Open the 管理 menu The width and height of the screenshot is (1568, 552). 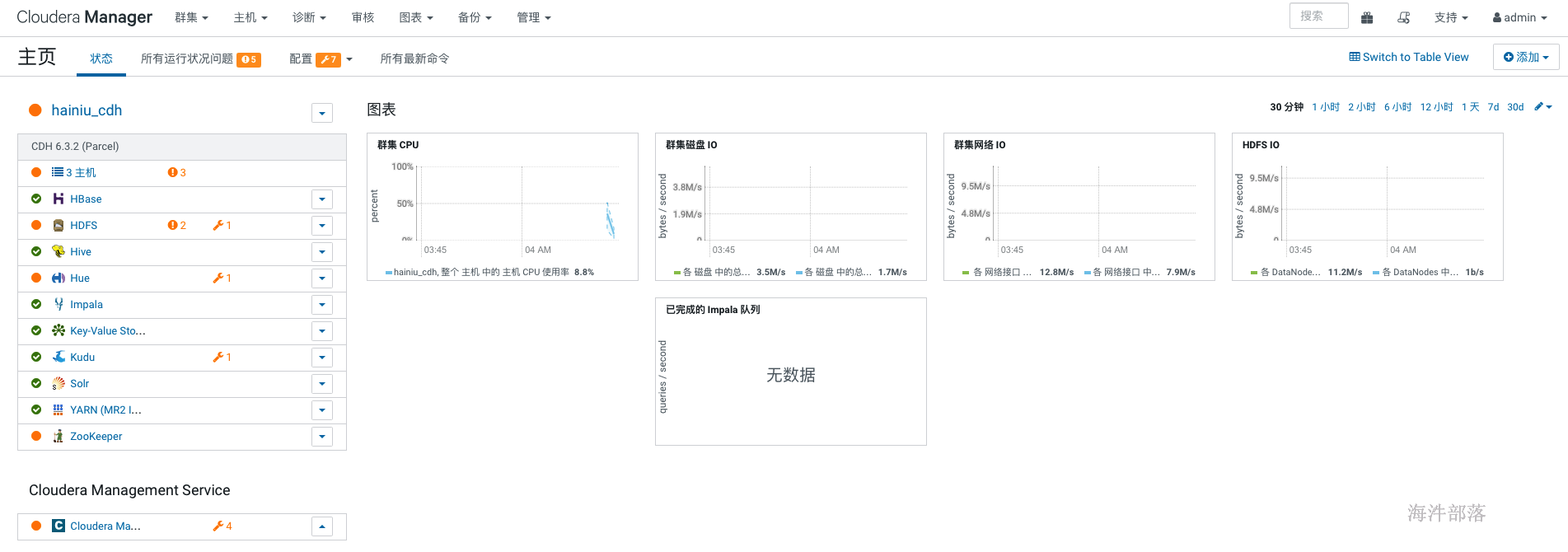pos(534,17)
